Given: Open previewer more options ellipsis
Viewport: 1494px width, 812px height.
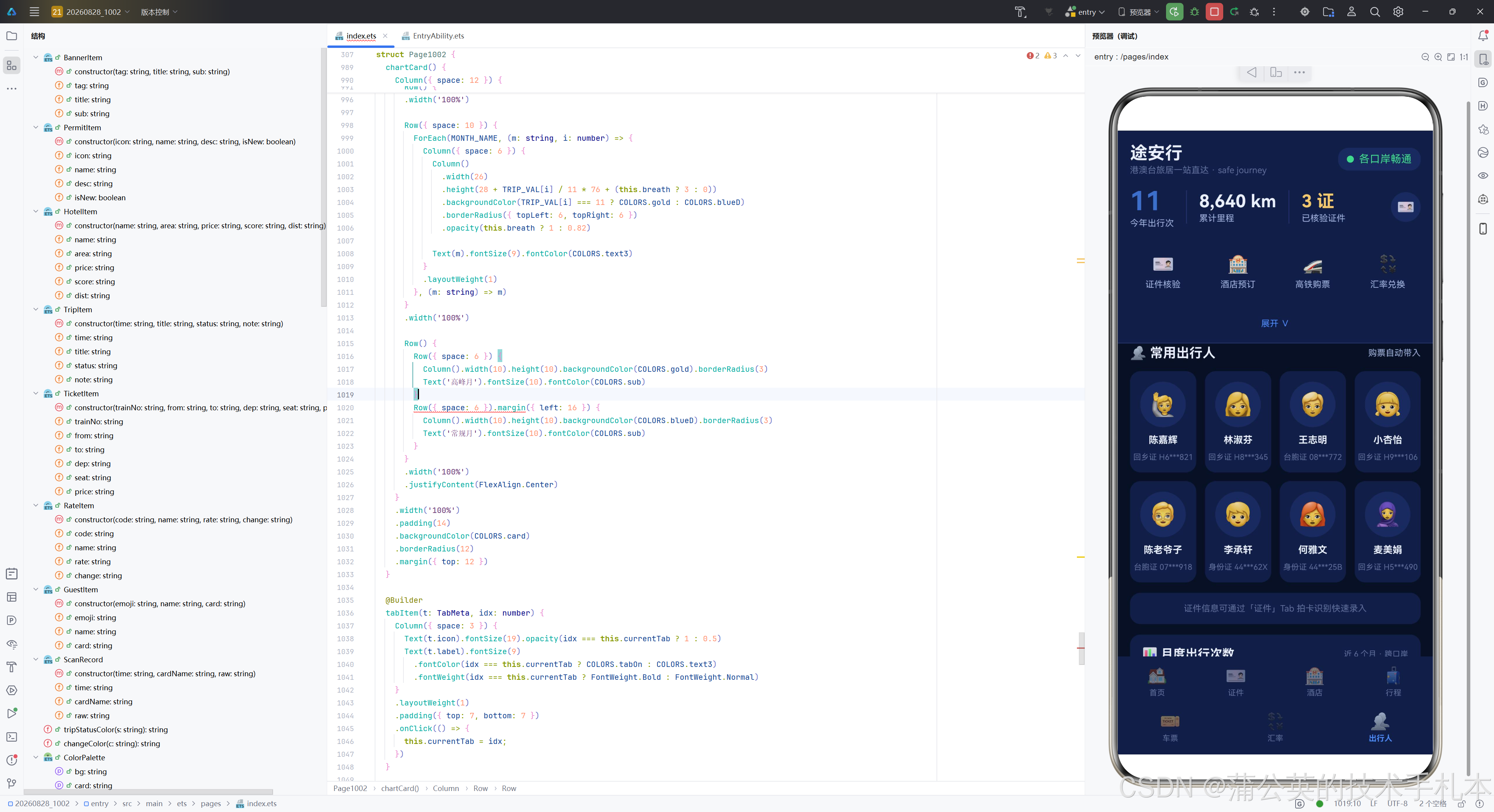Looking at the screenshot, I should [1299, 72].
